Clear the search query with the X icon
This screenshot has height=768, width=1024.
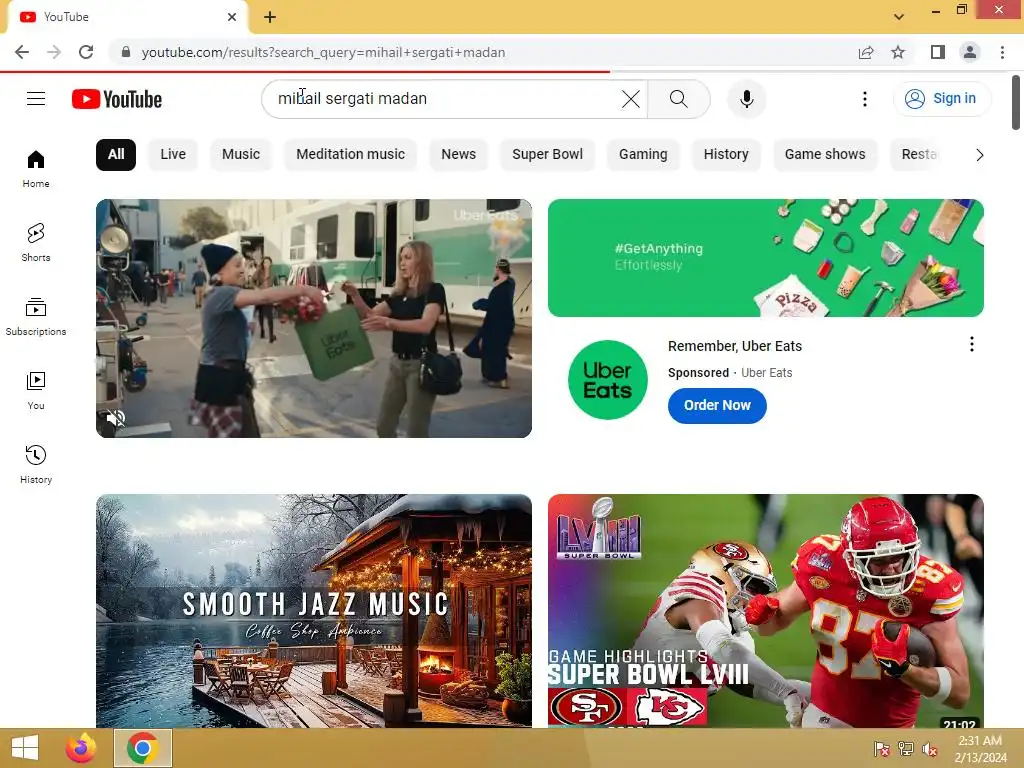(x=630, y=99)
